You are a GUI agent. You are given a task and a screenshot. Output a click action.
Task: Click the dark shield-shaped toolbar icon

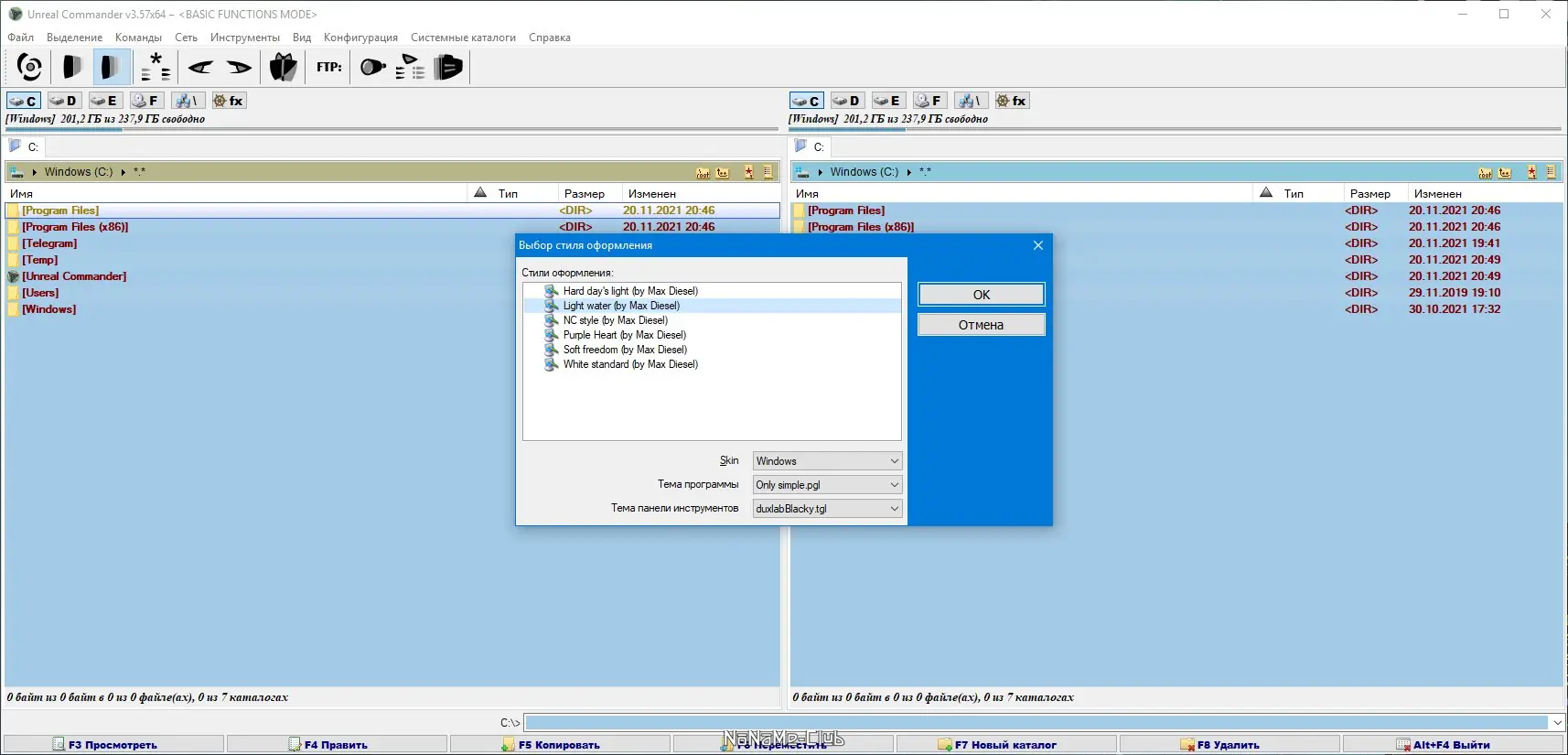[x=284, y=67]
